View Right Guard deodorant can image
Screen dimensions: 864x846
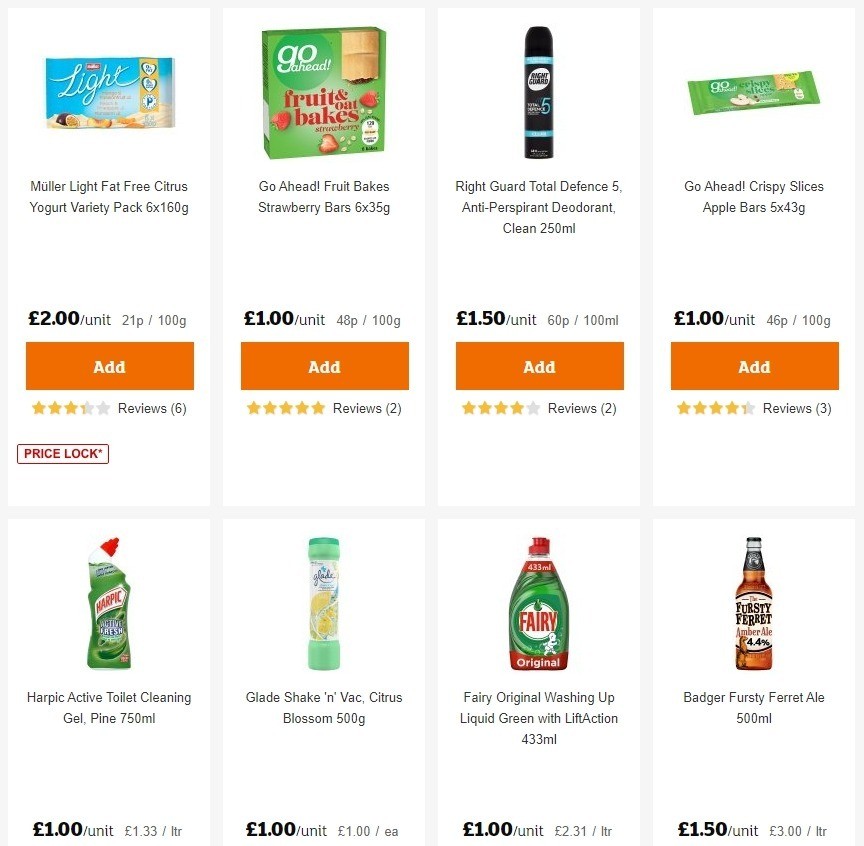539,92
